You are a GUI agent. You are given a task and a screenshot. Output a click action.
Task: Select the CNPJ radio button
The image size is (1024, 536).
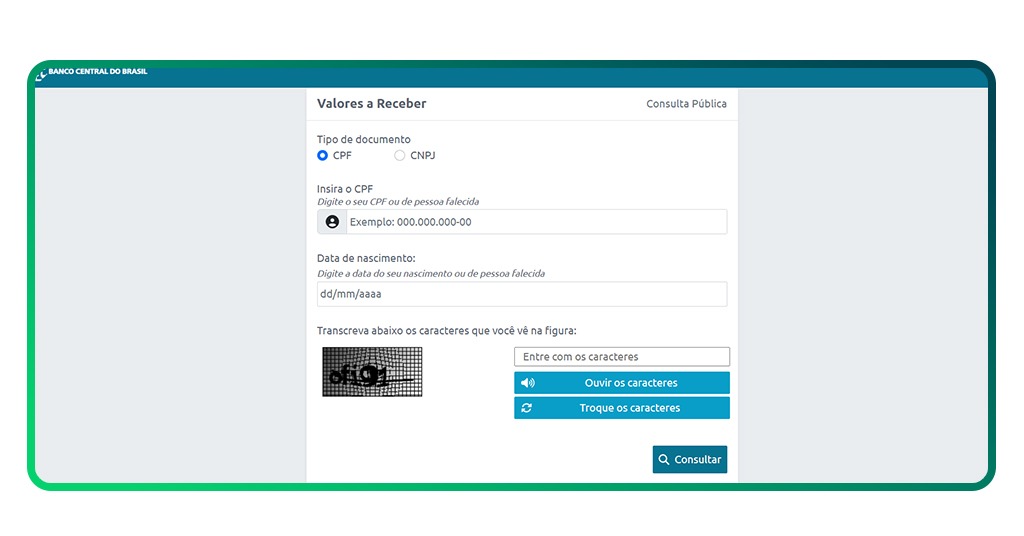click(400, 156)
